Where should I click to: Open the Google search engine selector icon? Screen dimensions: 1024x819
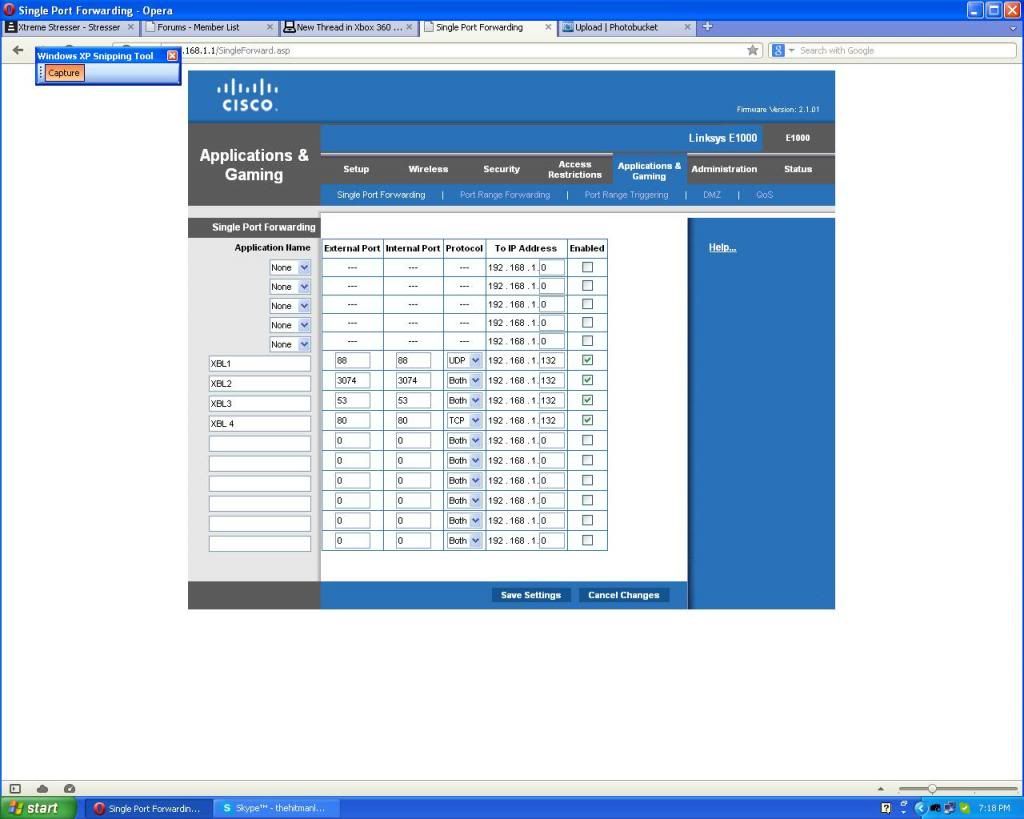coord(778,50)
